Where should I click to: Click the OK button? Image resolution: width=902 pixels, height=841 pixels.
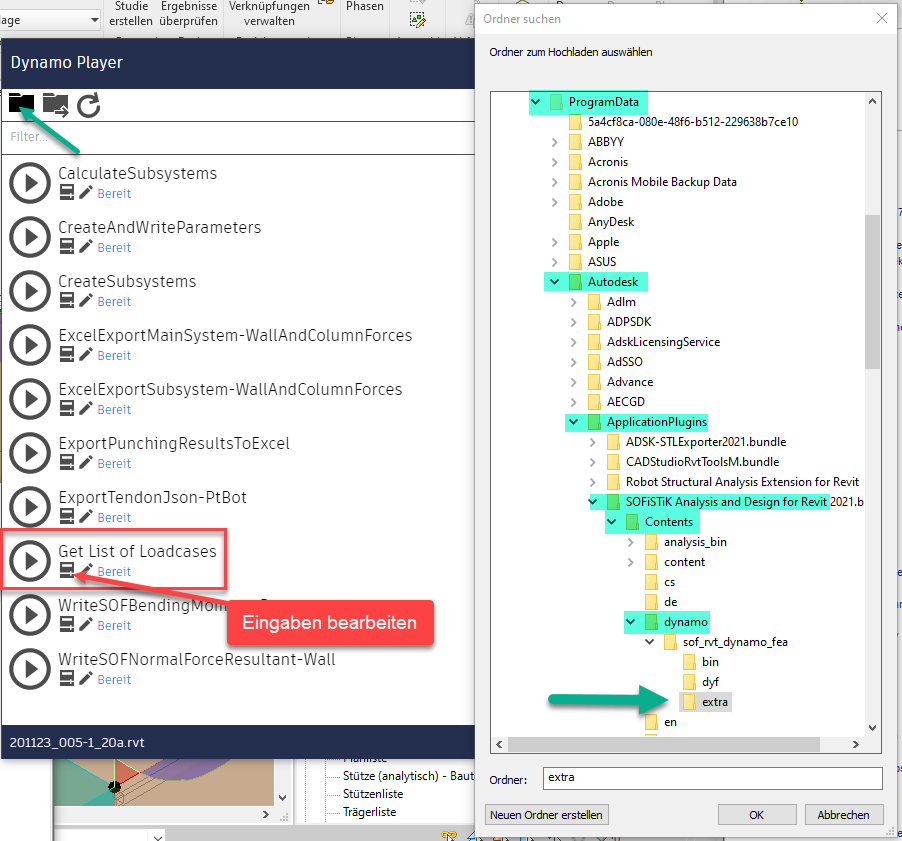(757, 815)
